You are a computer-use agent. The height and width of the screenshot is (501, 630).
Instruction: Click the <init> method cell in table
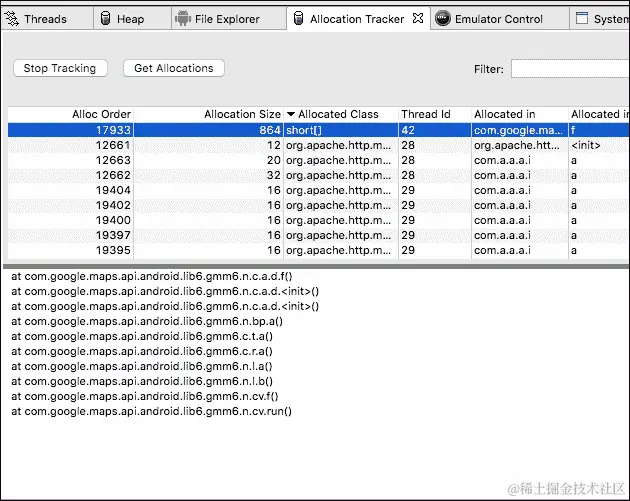pos(599,145)
